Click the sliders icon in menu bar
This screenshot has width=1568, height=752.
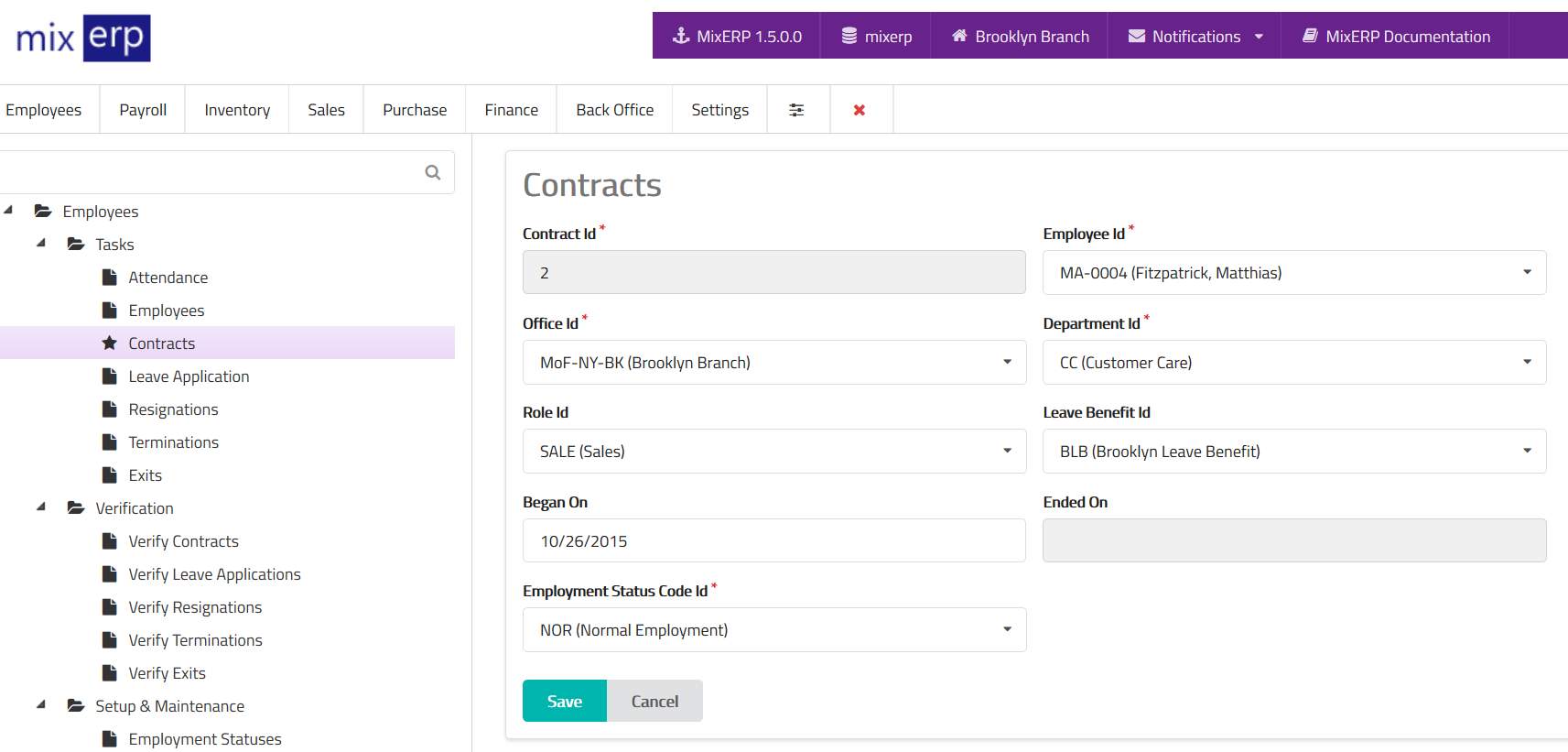point(796,110)
